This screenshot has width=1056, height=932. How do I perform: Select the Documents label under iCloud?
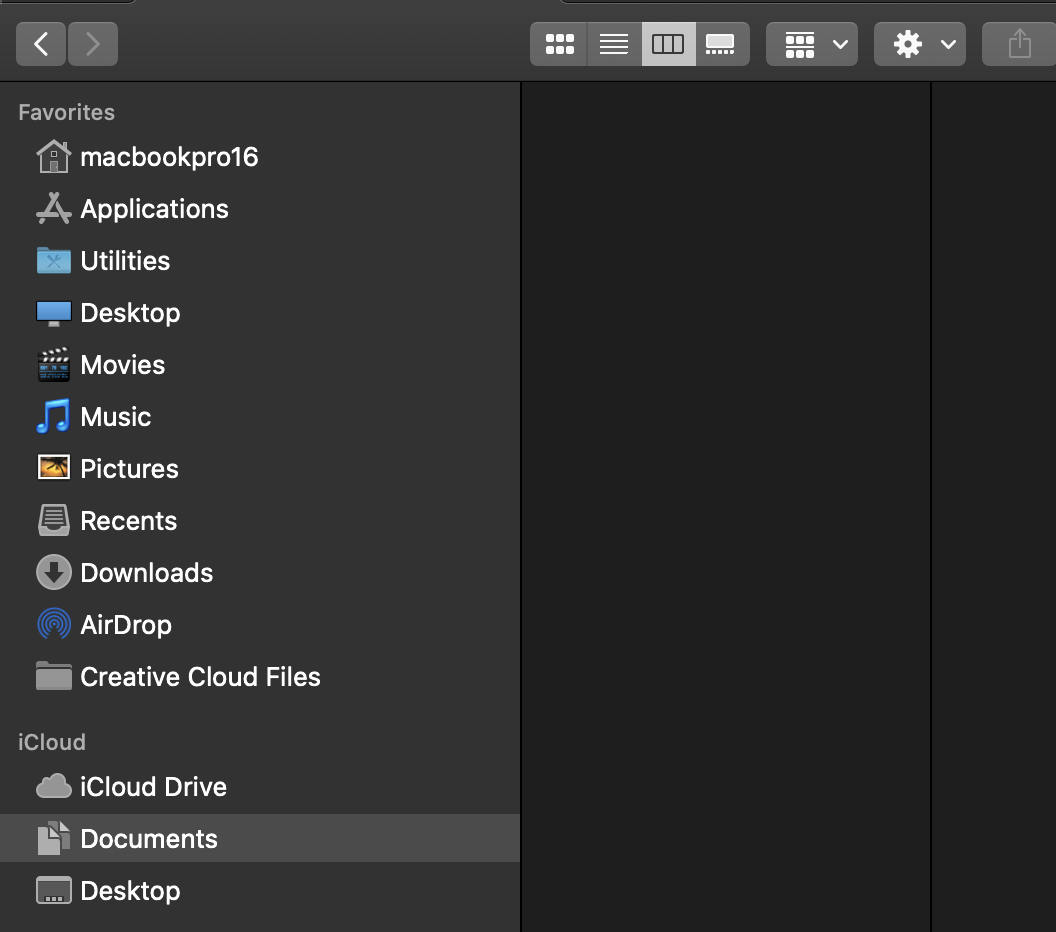(149, 838)
